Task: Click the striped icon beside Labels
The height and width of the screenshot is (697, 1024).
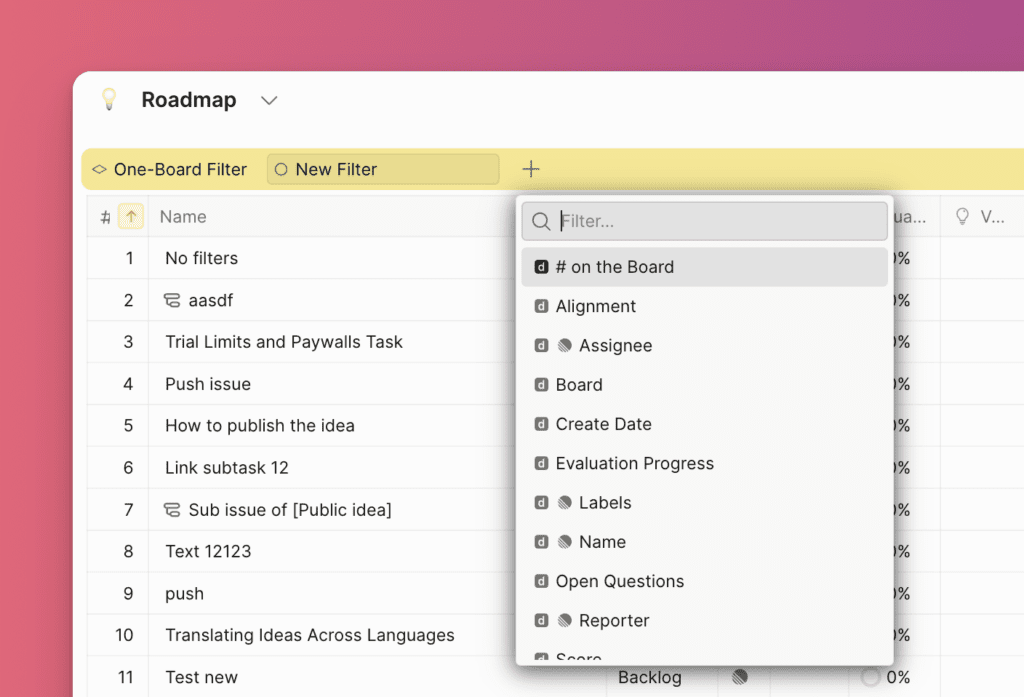Action: tap(565, 503)
